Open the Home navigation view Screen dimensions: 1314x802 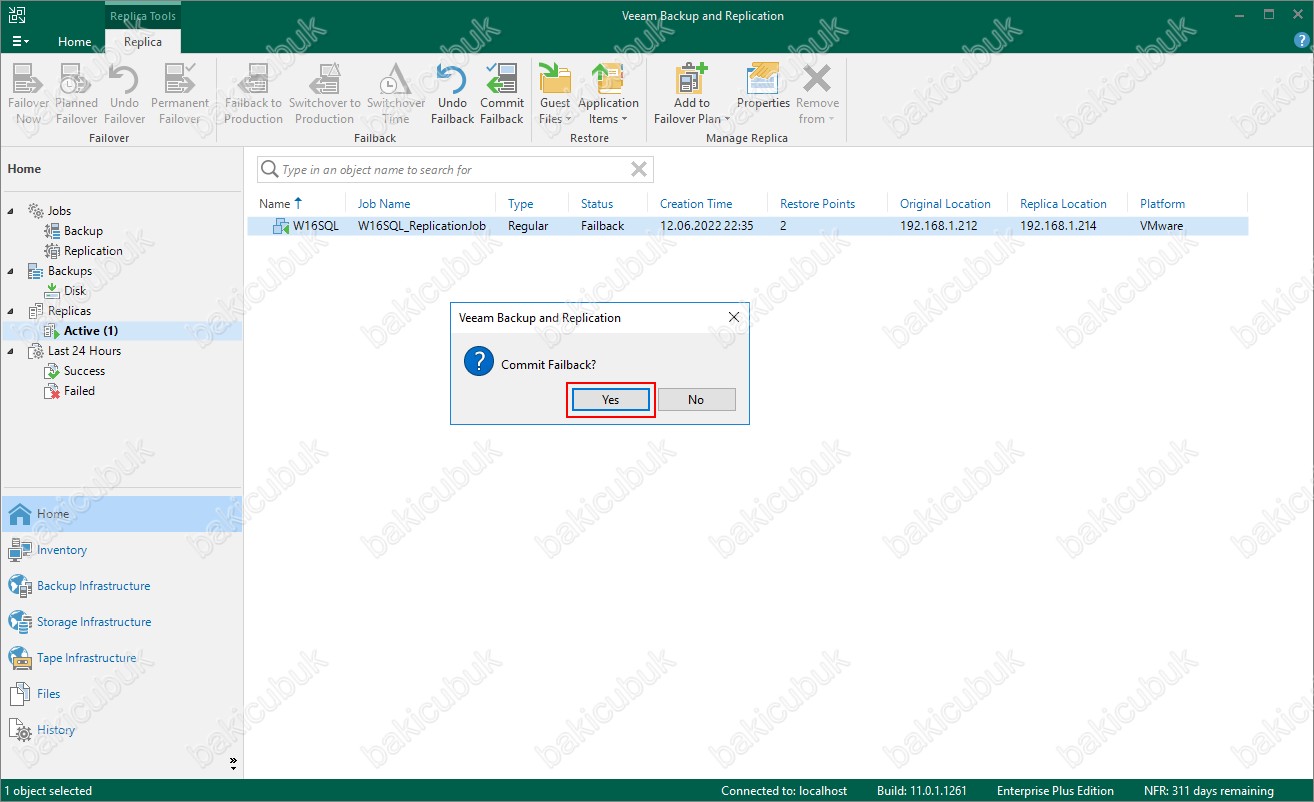(121, 514)
